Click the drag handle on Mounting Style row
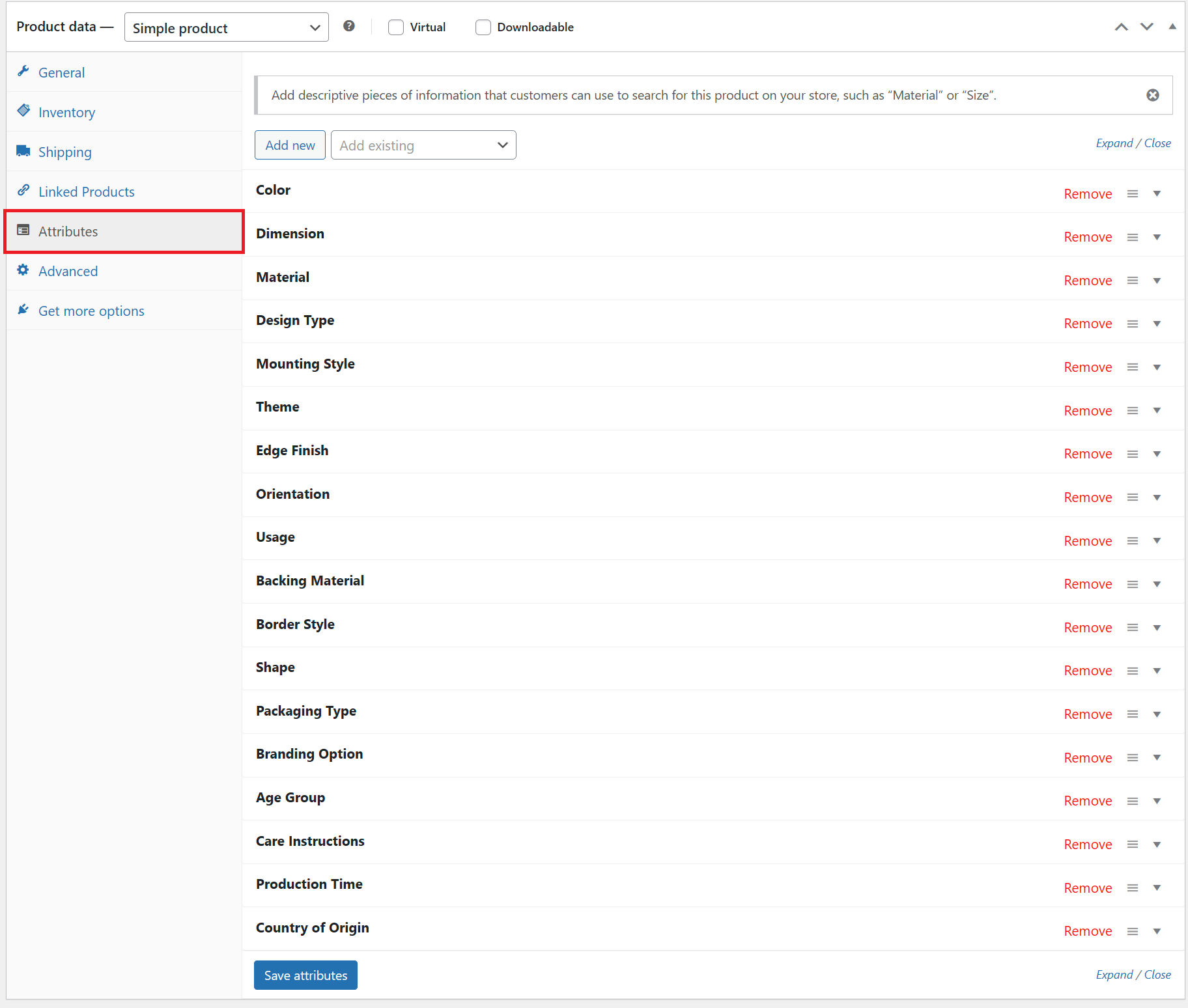1188x1008 pixels. [x=1133, y=367]
